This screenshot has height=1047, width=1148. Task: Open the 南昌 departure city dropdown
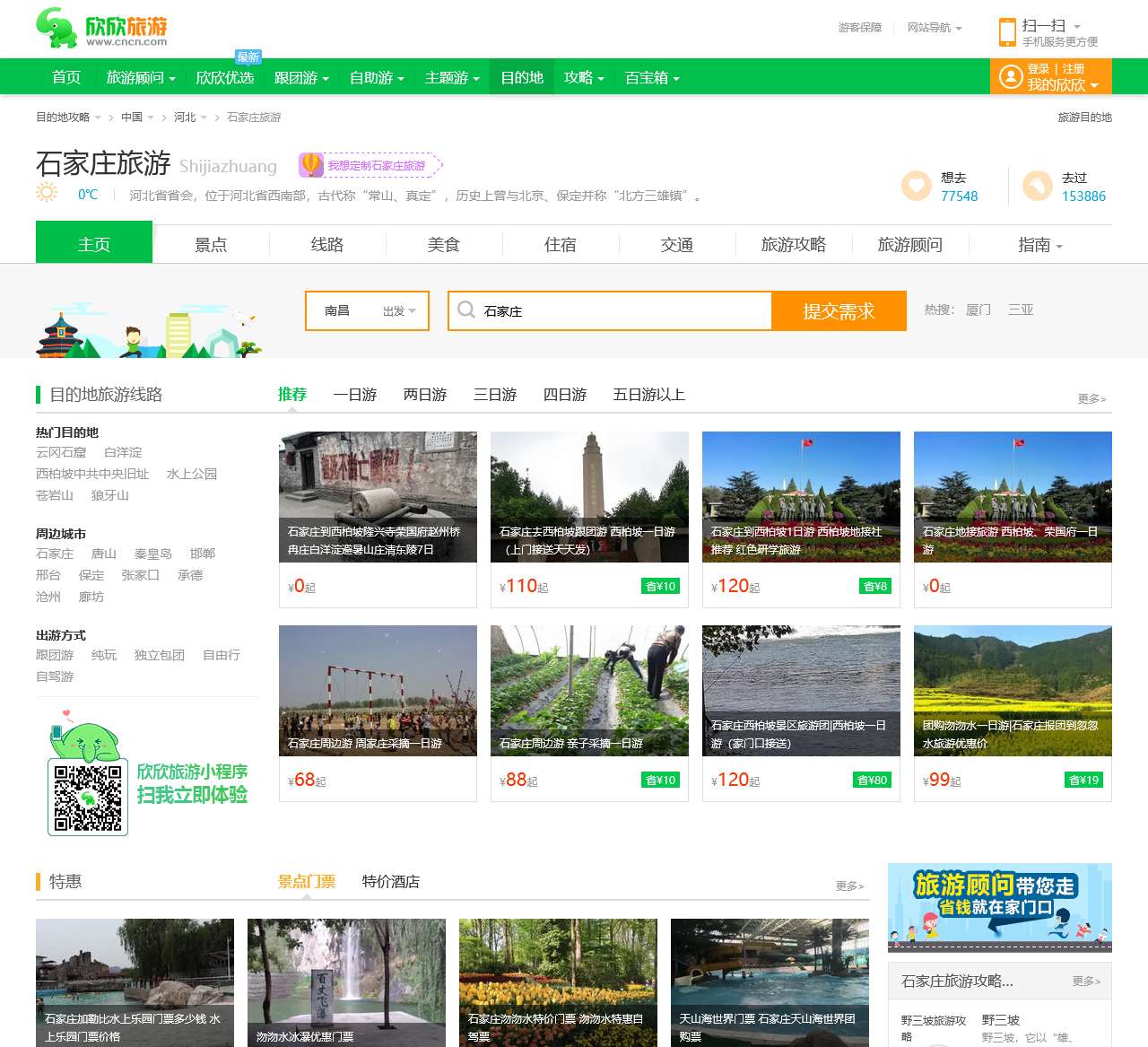[x=367, y=310]
